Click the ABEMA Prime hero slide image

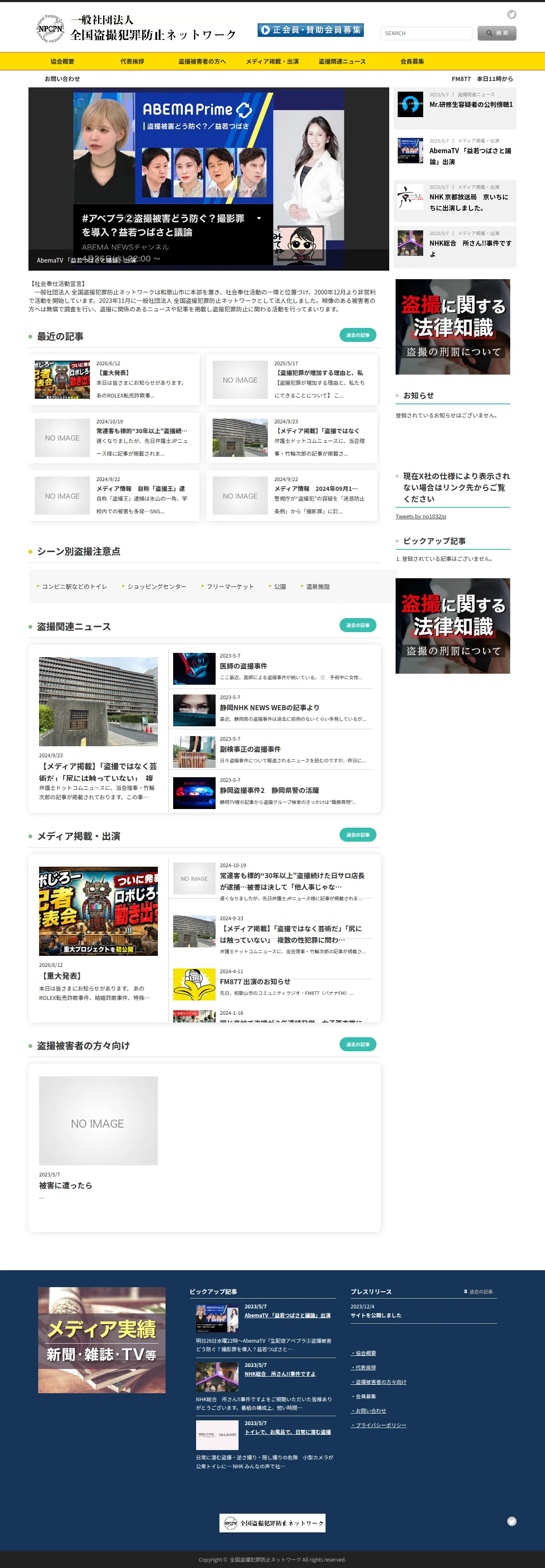click(x=209, y=179)
